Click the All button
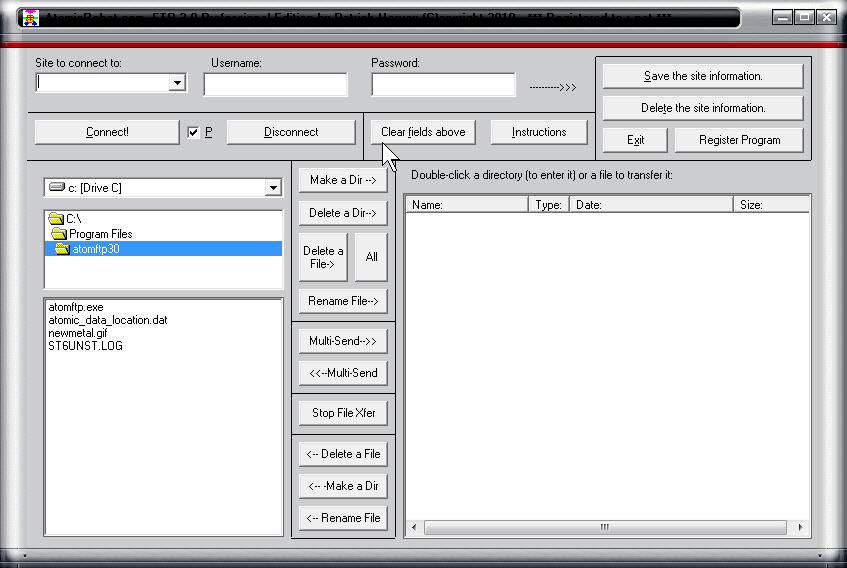The image size is (847, 568). click(371, 258)
